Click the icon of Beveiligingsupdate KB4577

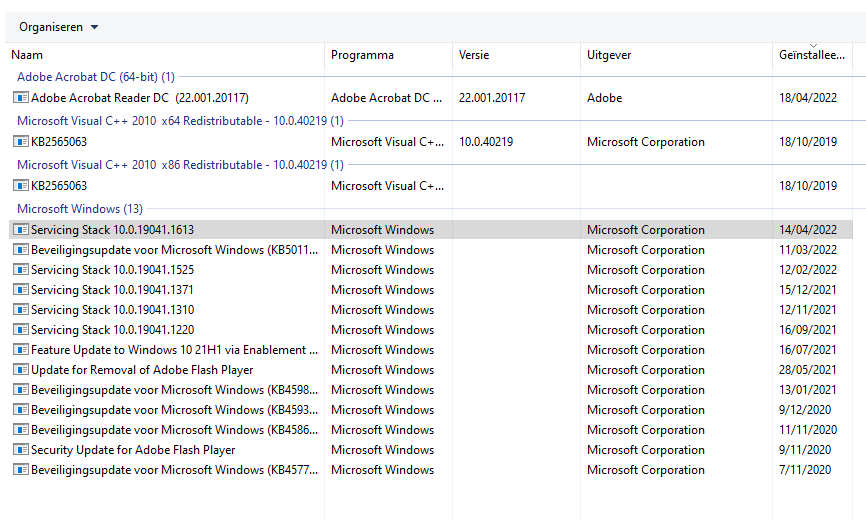[x=21, y=470]
